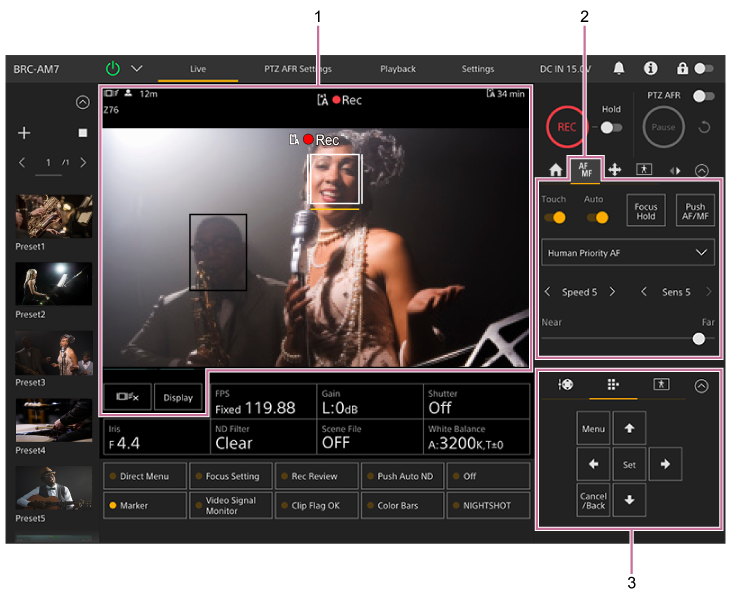Open the notification bell icon
This screenshot has width=730, height=600.
pos(619,69)
